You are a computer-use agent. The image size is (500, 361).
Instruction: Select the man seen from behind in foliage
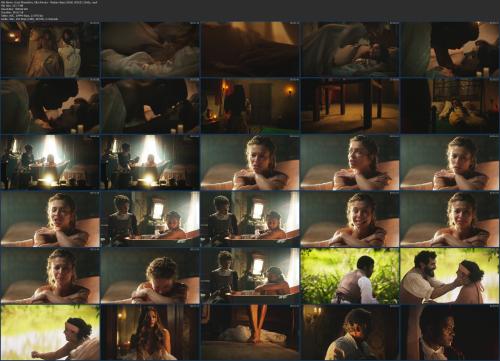coord(350,276)
